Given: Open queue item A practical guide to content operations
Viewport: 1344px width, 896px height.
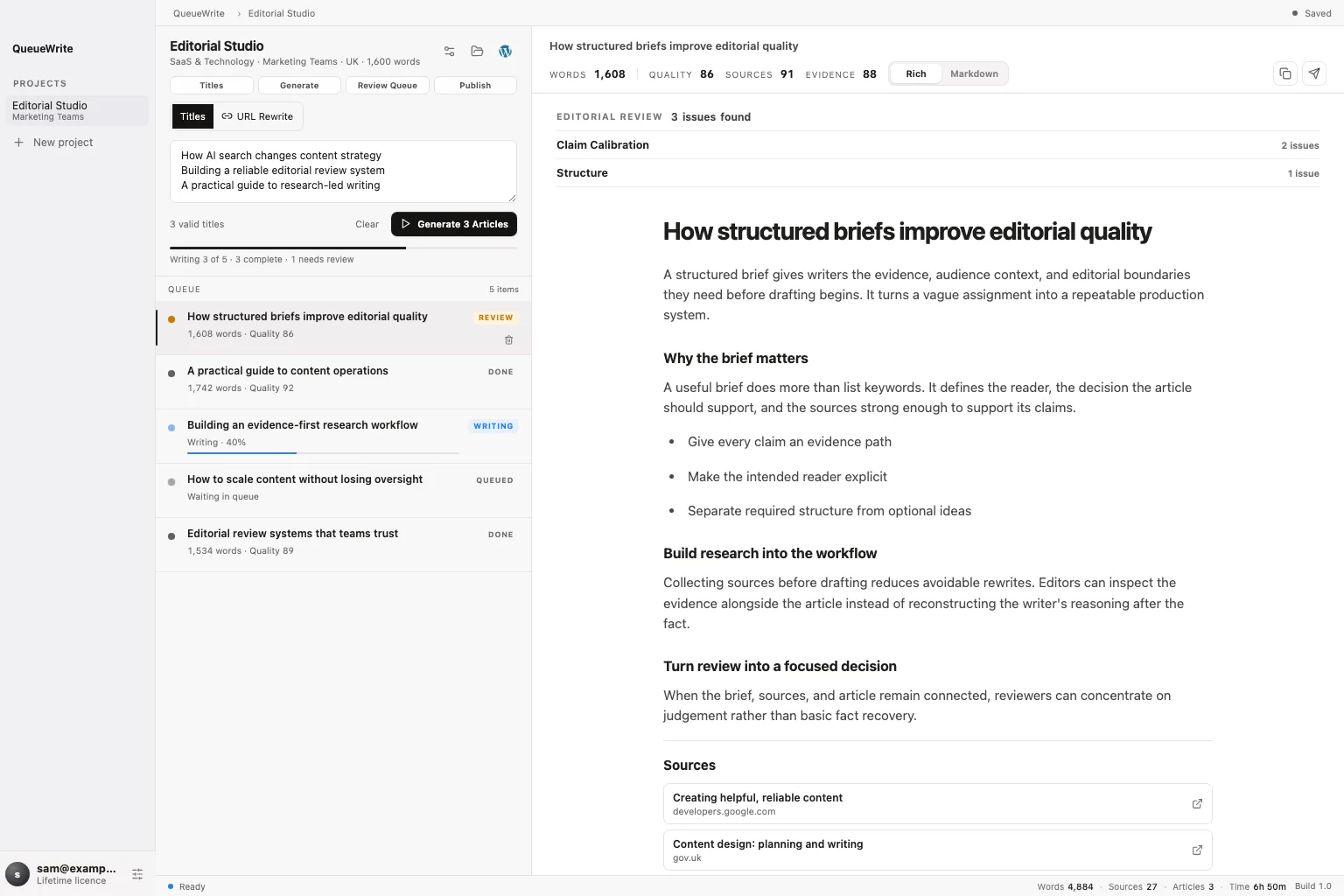Looking at the screenshot, I should tap(344, 381).
